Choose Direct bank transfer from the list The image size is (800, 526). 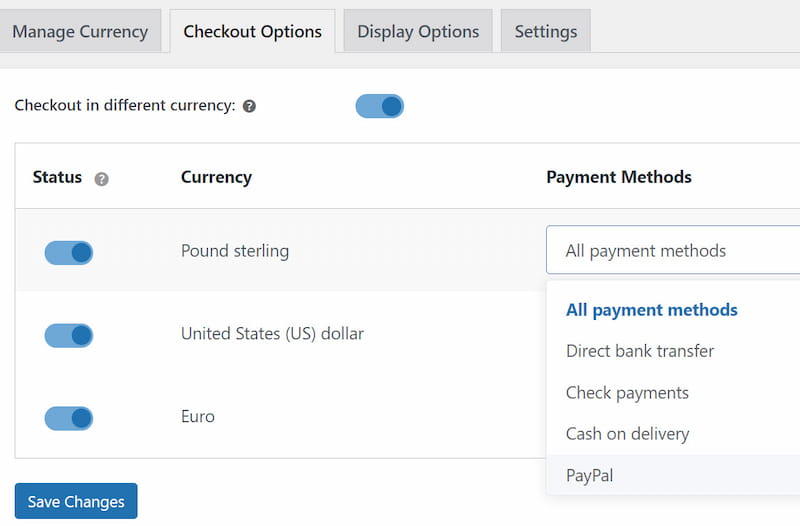click(640, 351)
